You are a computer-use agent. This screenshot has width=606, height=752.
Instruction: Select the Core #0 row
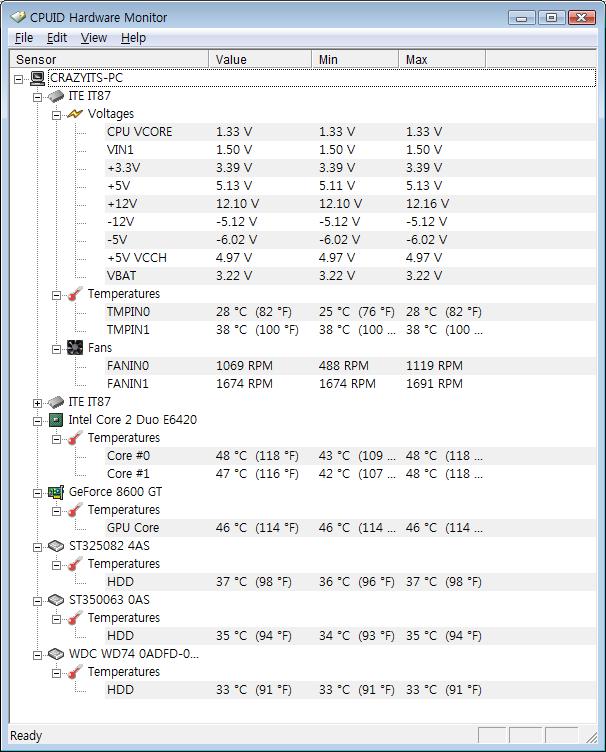(x=350, y=456)
